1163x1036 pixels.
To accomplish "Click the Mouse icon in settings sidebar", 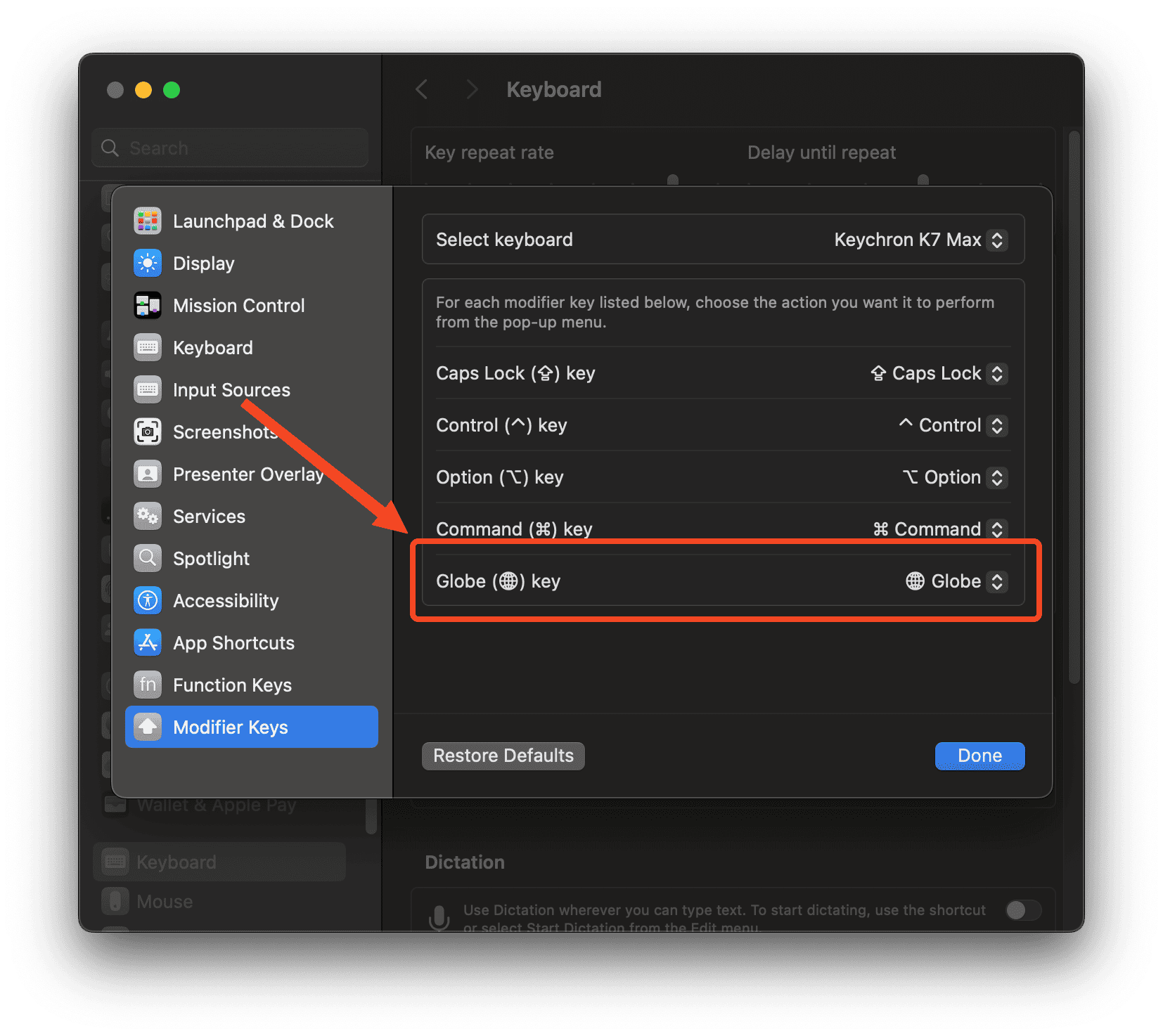I will click(115, 901).
